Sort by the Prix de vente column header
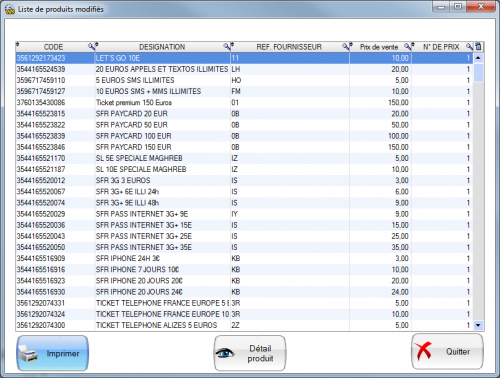 click(379, 47)
